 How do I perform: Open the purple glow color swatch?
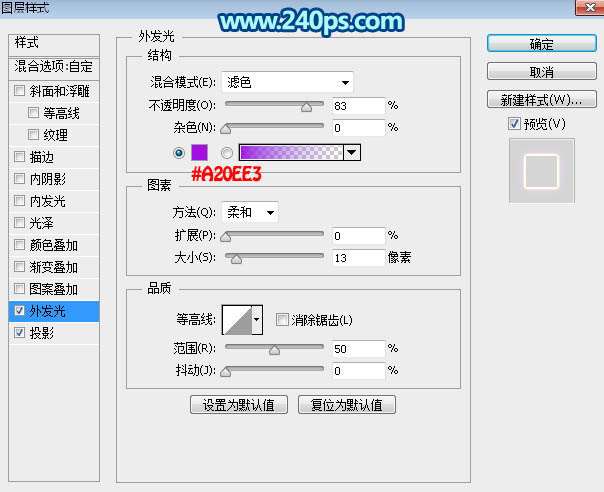(x=200, y=153)
